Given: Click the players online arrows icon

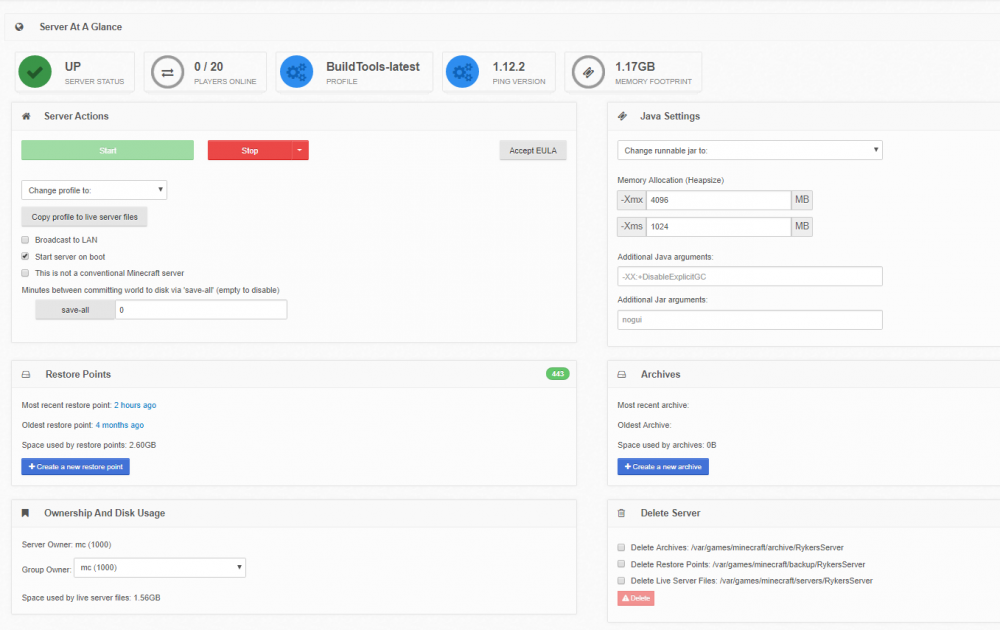Looking at the screenshot, I should click(167, 72).
